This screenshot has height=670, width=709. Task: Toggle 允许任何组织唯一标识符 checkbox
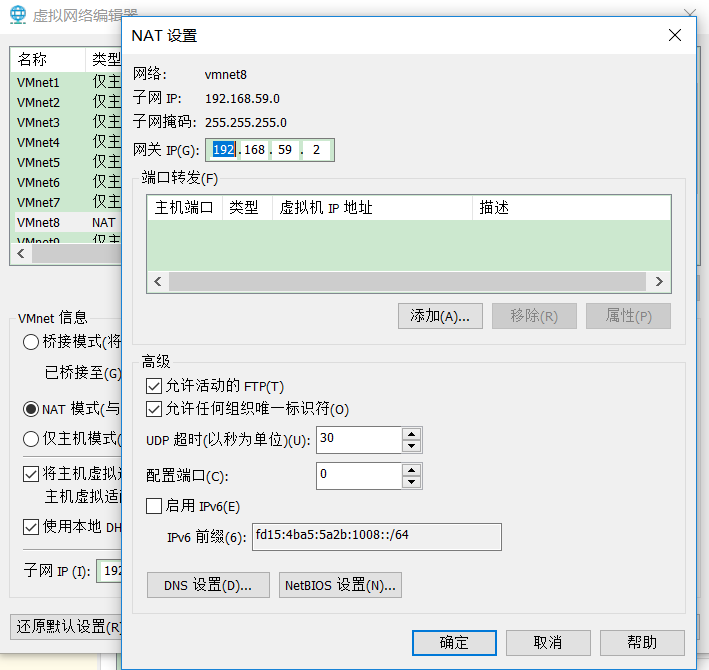[154, 409]
